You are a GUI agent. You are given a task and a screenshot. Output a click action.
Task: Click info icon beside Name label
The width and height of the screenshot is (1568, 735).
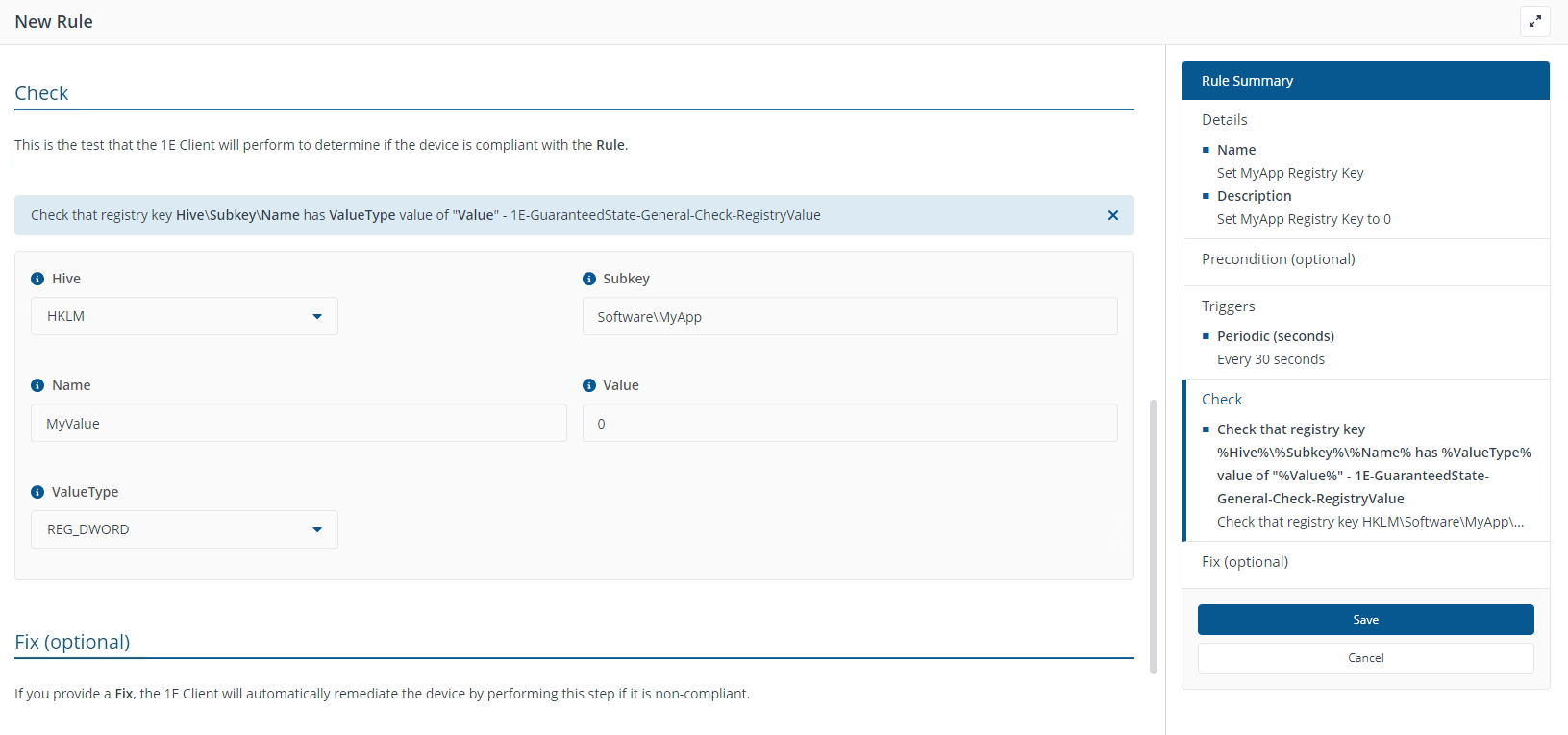pos(37,385)
